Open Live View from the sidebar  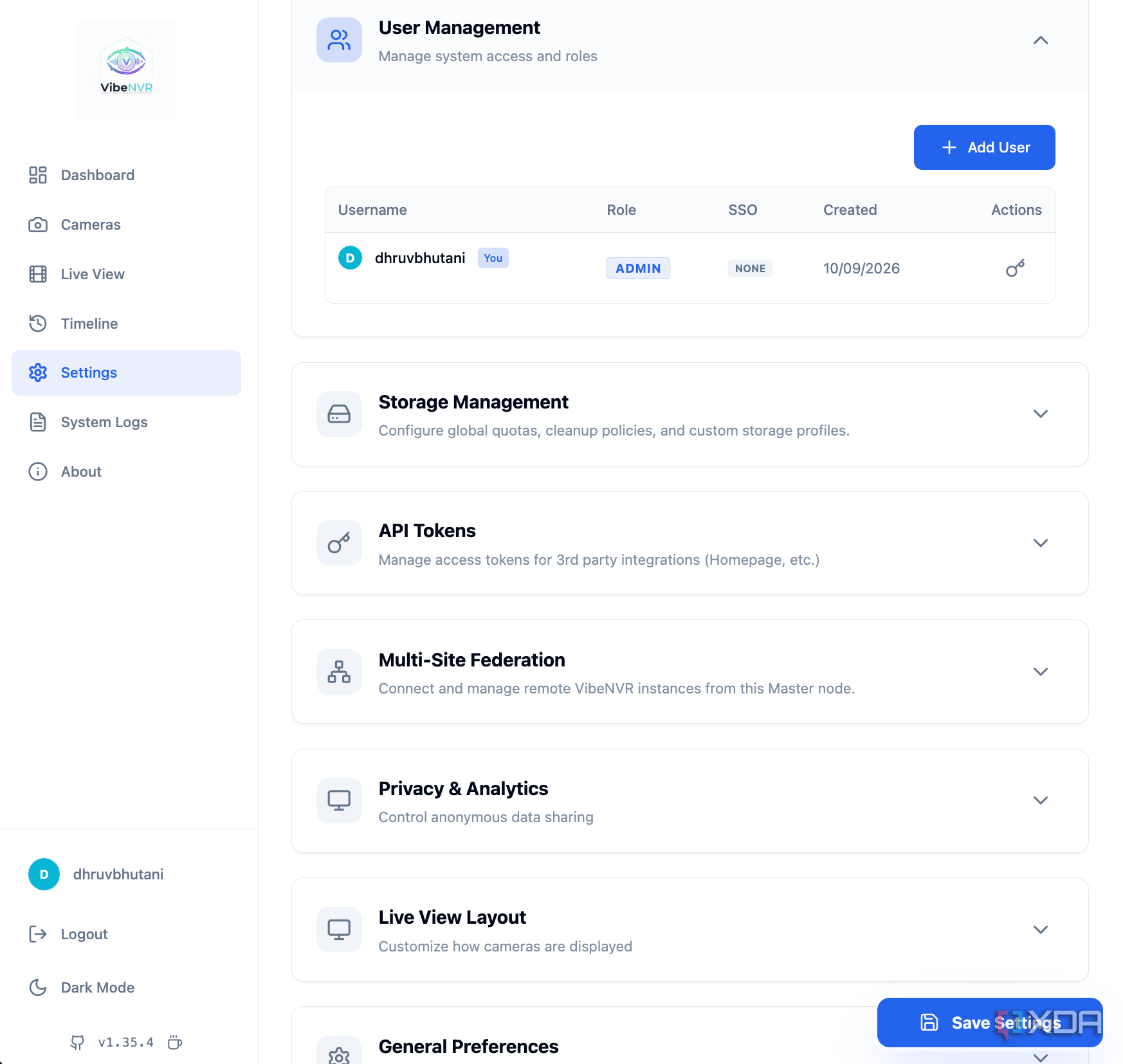click(x=126, y=274)
